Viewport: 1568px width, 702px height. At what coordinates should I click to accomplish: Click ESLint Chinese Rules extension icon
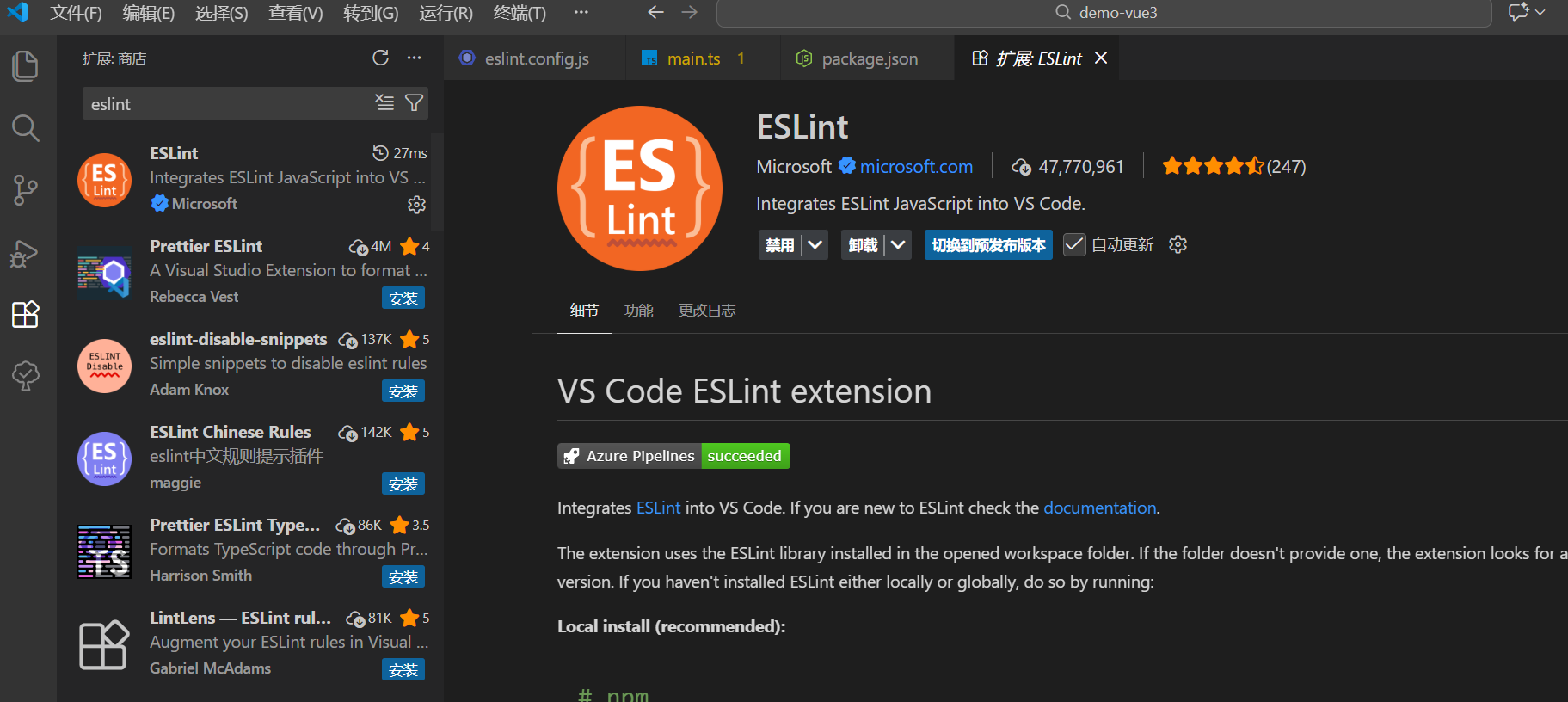[104, 459]
